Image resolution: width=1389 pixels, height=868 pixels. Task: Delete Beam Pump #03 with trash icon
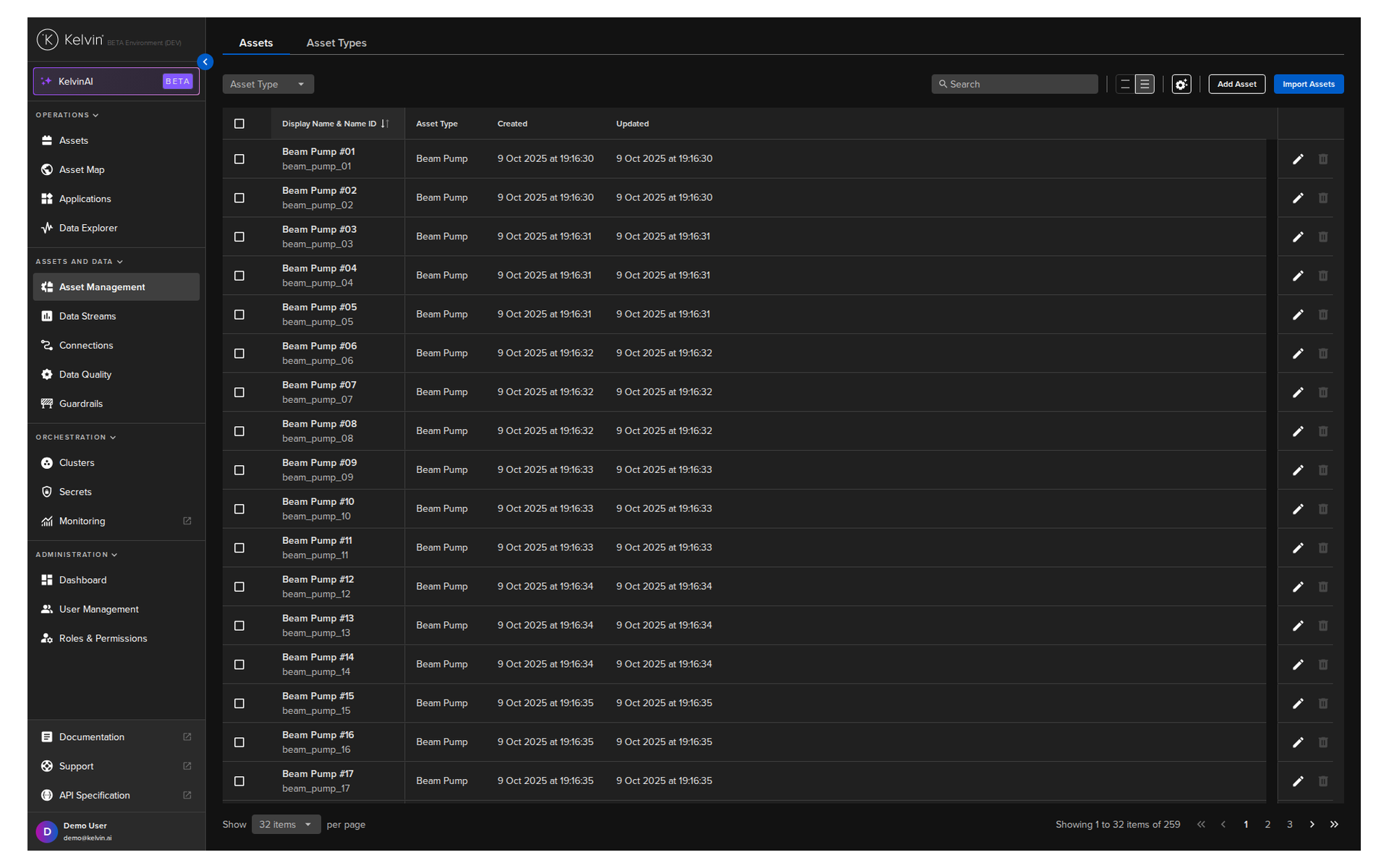pyautogui.click(x=1322, y=237)
